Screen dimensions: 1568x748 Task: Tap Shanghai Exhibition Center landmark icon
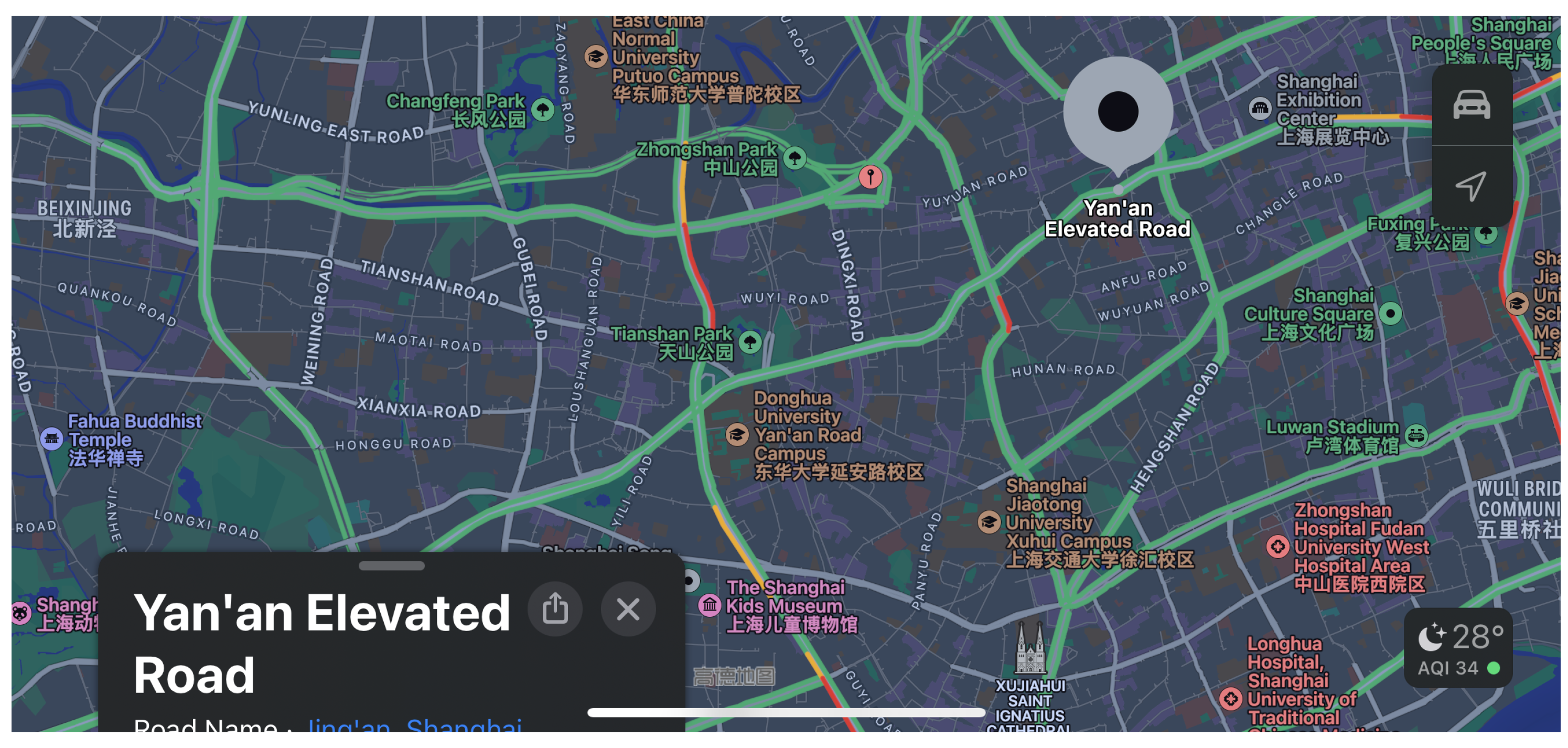(1260, 109)
